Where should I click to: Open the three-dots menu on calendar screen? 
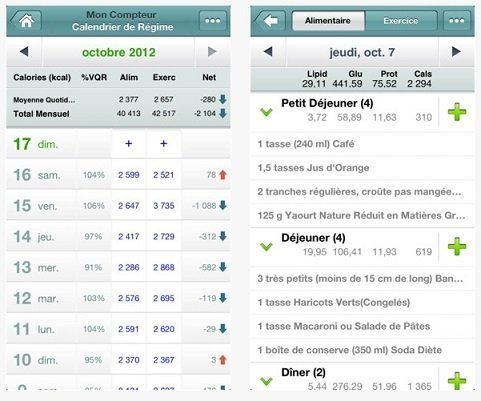point(212,21)
